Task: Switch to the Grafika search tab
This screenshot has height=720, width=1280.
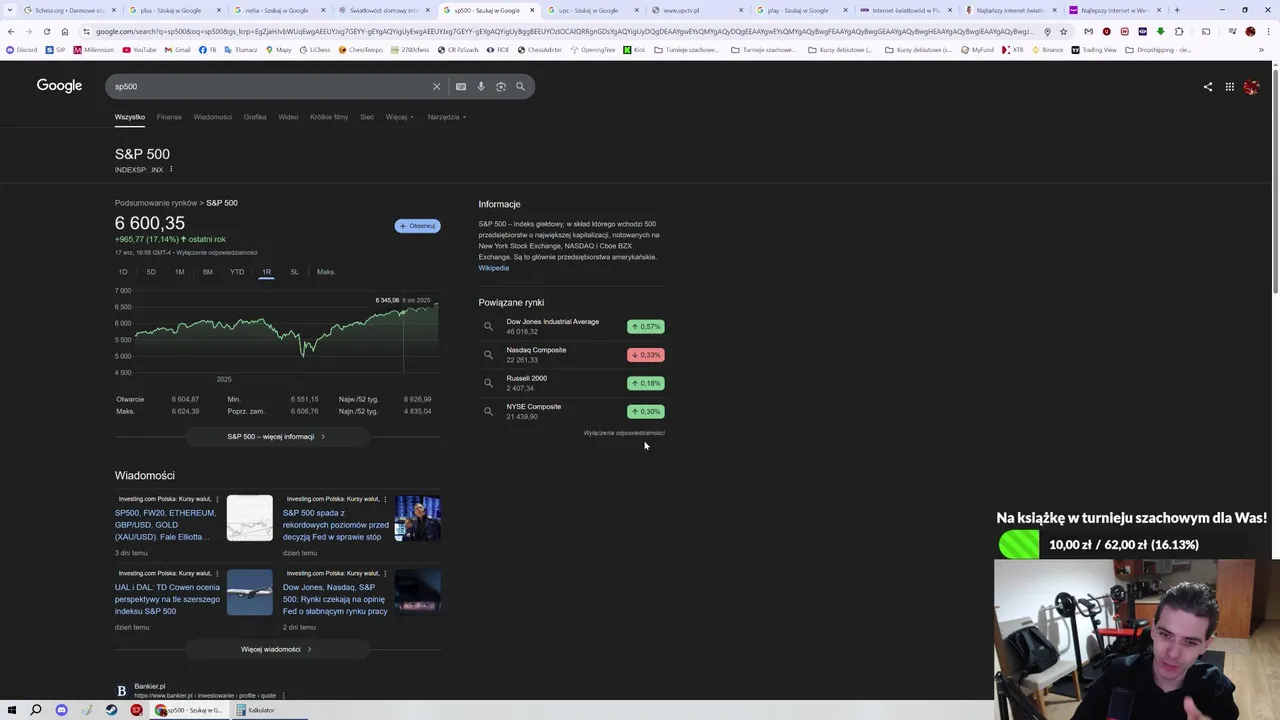Action: click(x=255, y=117)
